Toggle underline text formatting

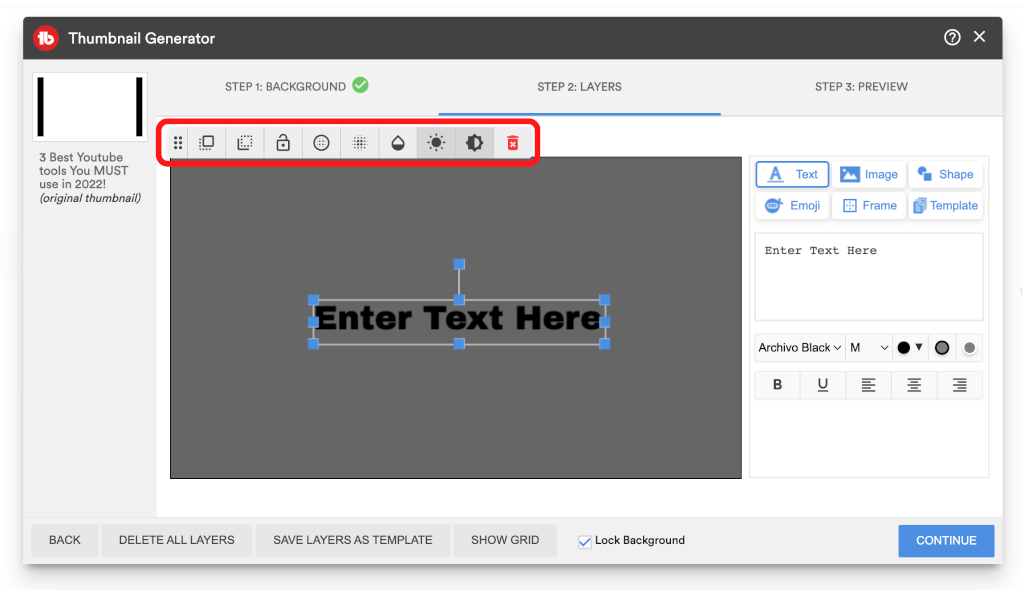823,385
